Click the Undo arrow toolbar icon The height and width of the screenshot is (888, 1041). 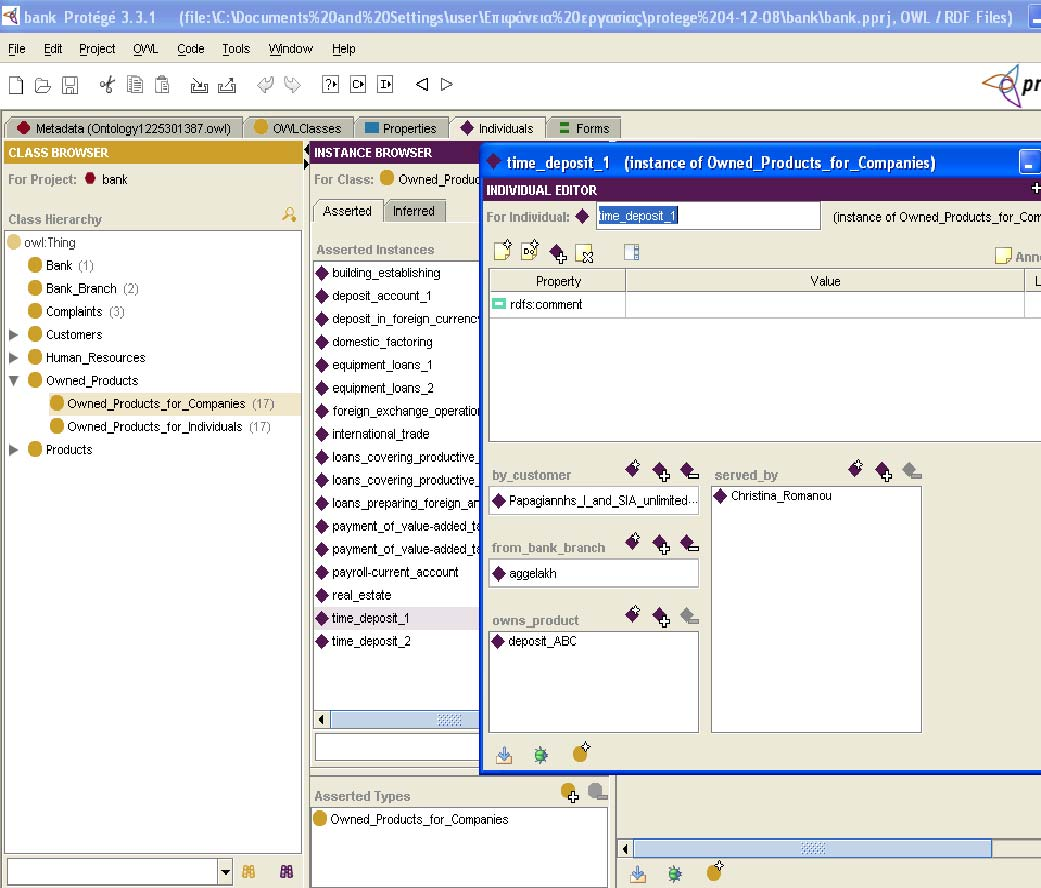tap(265, 84)
